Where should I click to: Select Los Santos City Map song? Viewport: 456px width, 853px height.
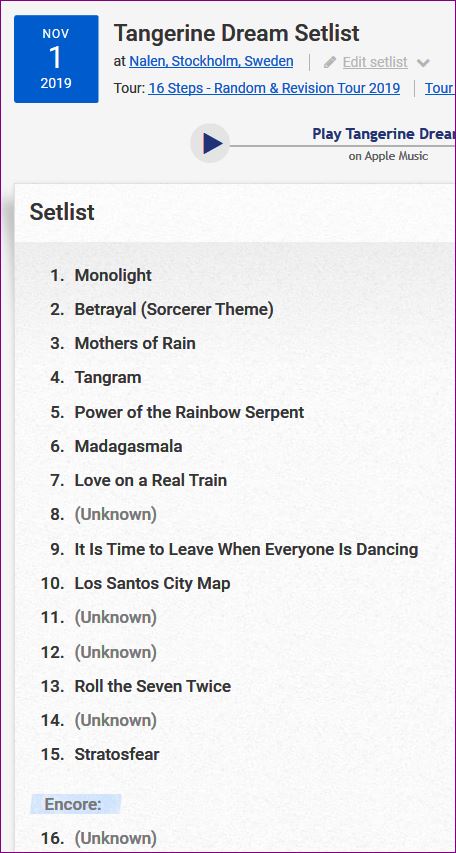point(152,583)
